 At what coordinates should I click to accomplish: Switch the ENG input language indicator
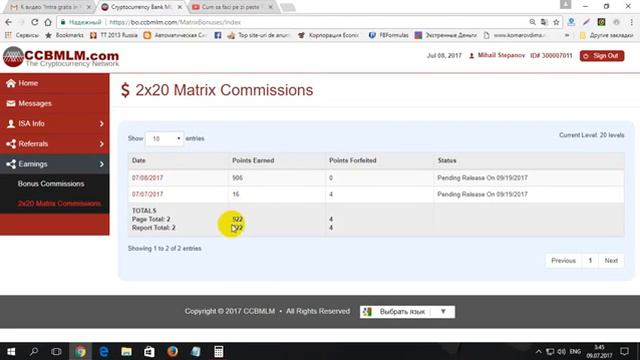[575, 351]
